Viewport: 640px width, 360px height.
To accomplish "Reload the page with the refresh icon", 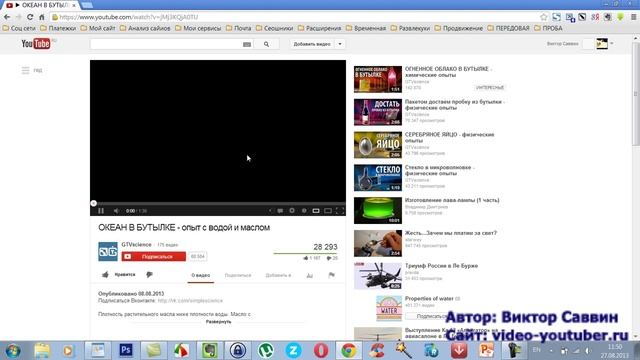I will [x=30, y=17].
